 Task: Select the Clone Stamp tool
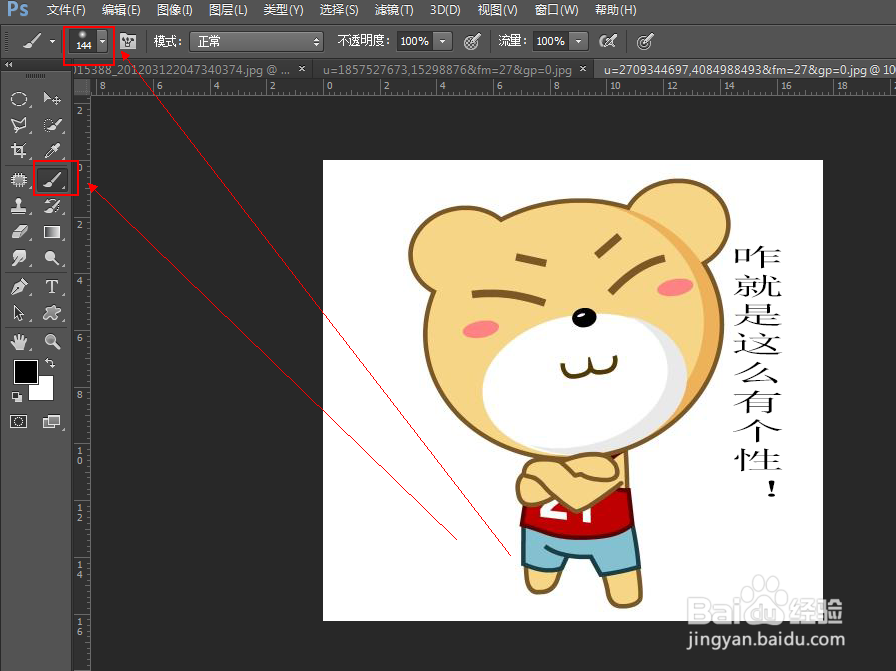point(19,206)
